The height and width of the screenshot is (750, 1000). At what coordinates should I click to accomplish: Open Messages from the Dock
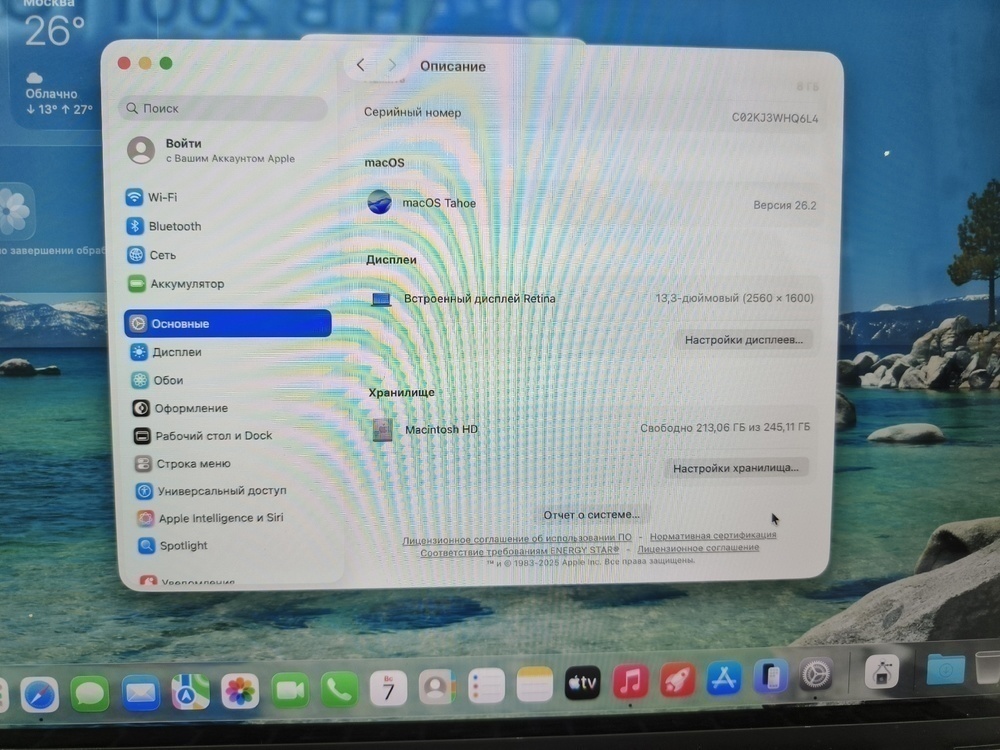coord(89,693)
